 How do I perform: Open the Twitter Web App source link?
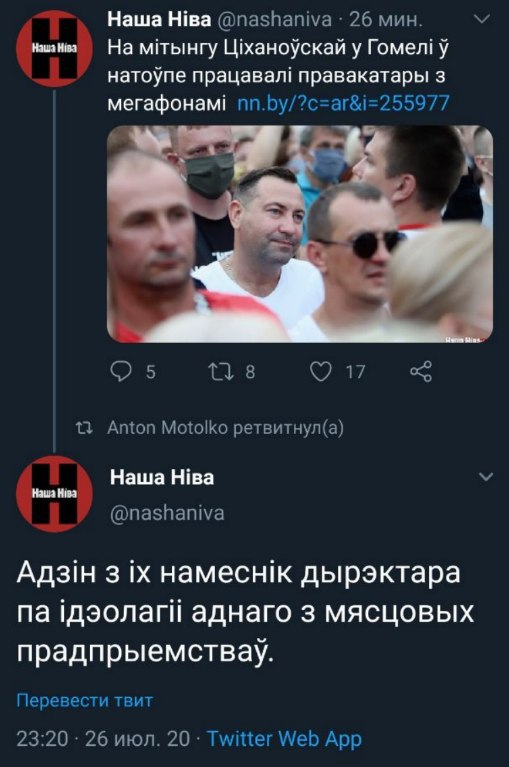(x=285, y=739)
